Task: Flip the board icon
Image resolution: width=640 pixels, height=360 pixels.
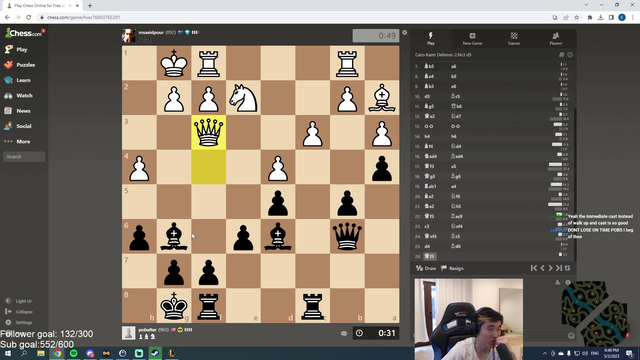Action: pos(567,268)
